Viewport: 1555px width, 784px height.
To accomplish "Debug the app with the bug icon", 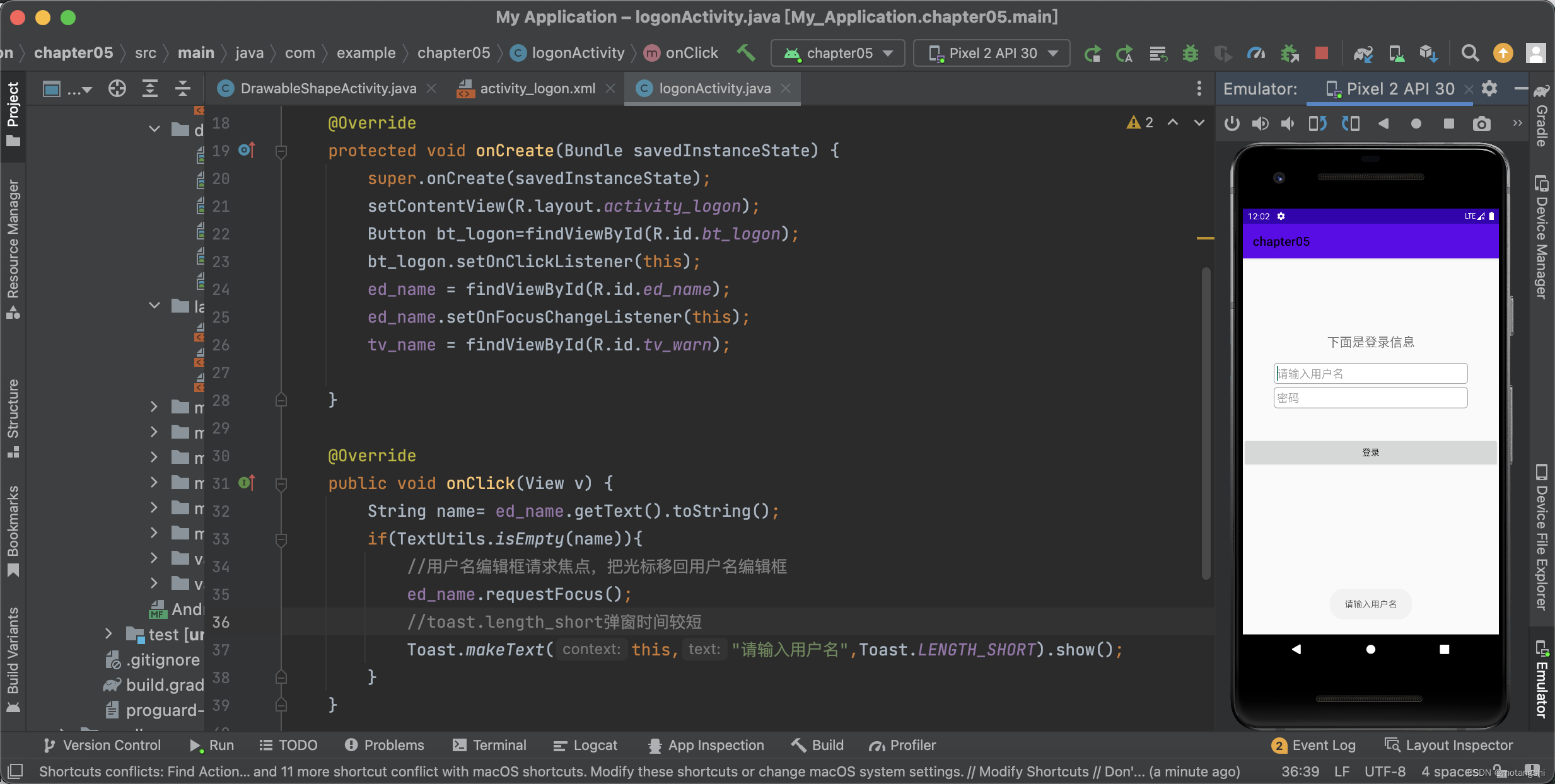I will (1191, 53).
